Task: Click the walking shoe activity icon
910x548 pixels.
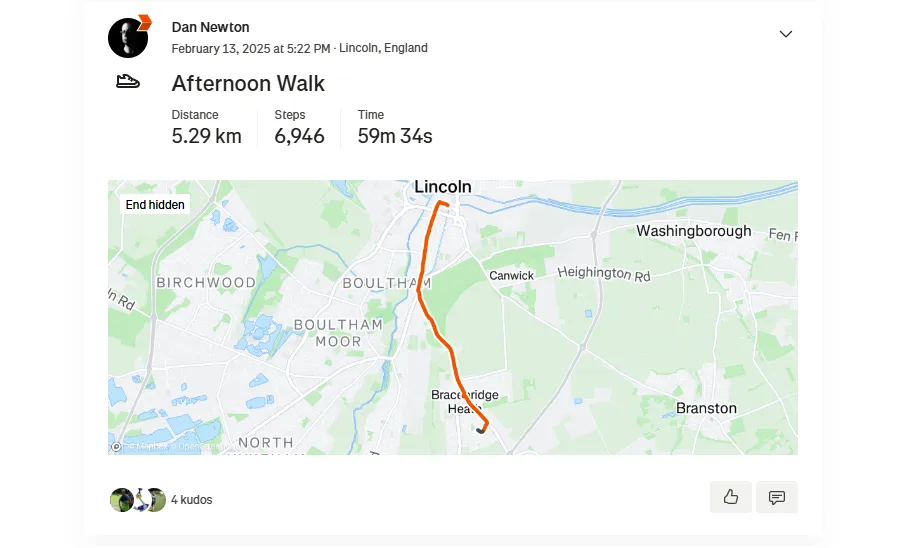Action: coord(128,81)
